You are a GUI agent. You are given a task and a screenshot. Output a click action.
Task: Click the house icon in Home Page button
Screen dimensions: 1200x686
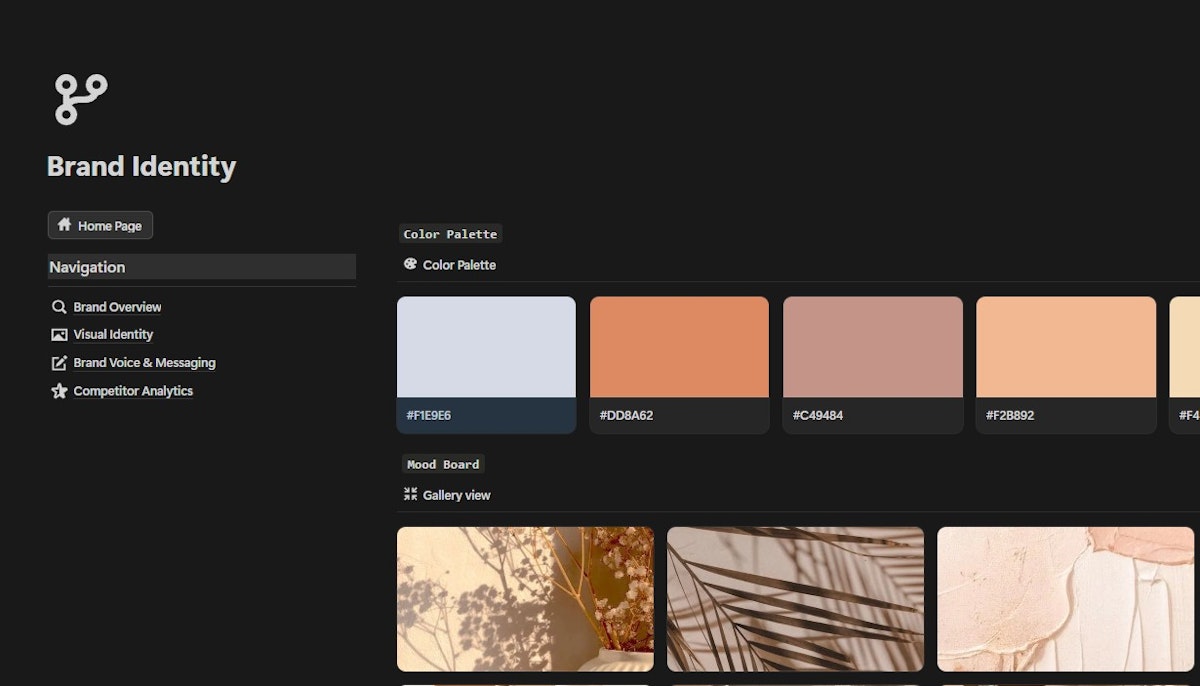[x=64, y=225]
